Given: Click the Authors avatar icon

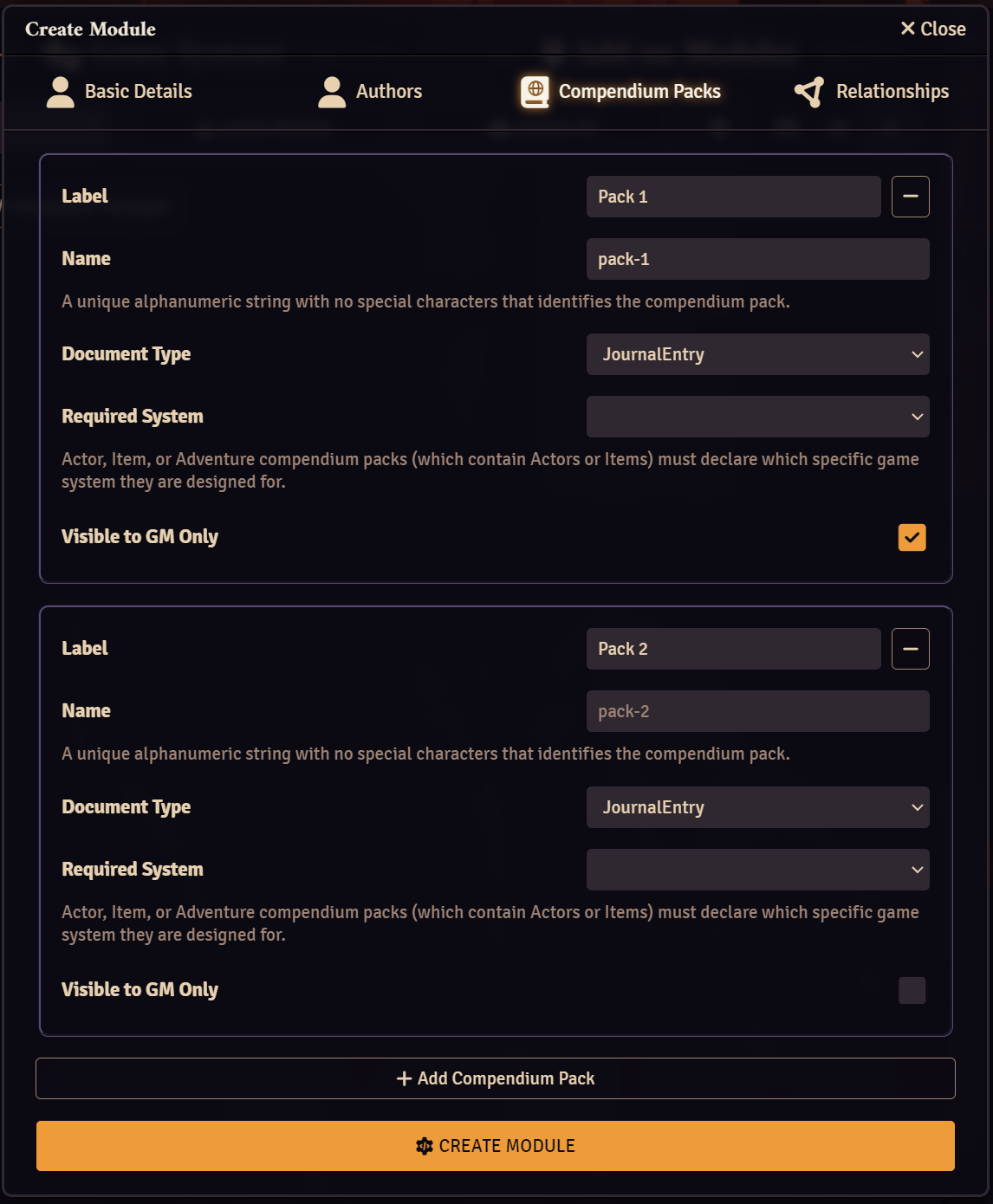Looking at the screenshot, I should point(330,91).
